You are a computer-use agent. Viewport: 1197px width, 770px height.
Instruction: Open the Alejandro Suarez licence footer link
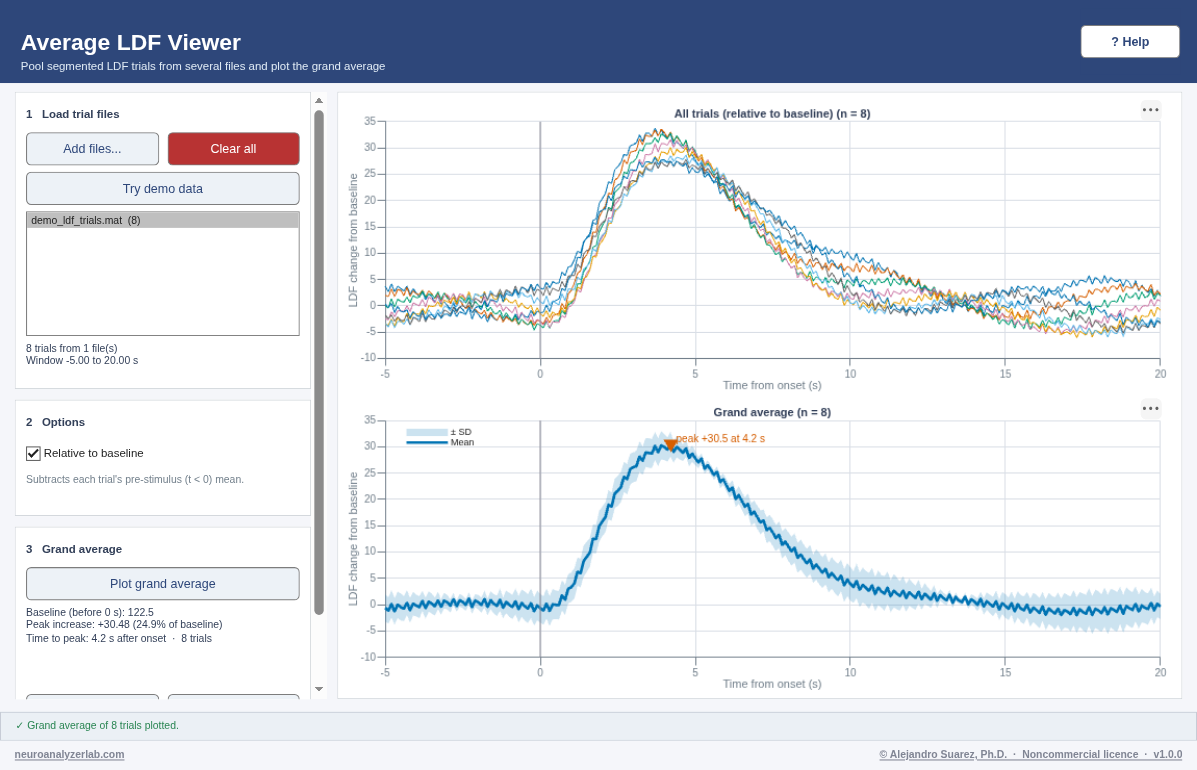(x=1031, y=754)
